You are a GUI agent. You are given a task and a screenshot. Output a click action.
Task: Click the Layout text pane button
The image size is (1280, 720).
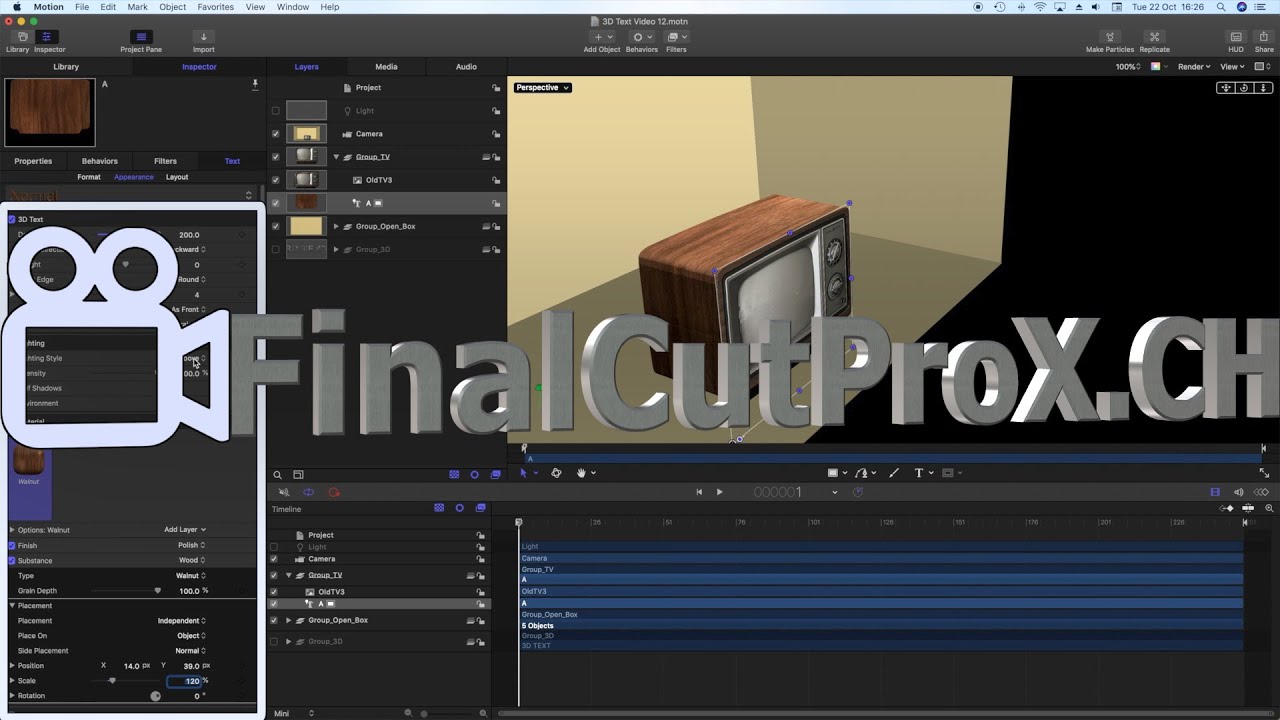177,177
